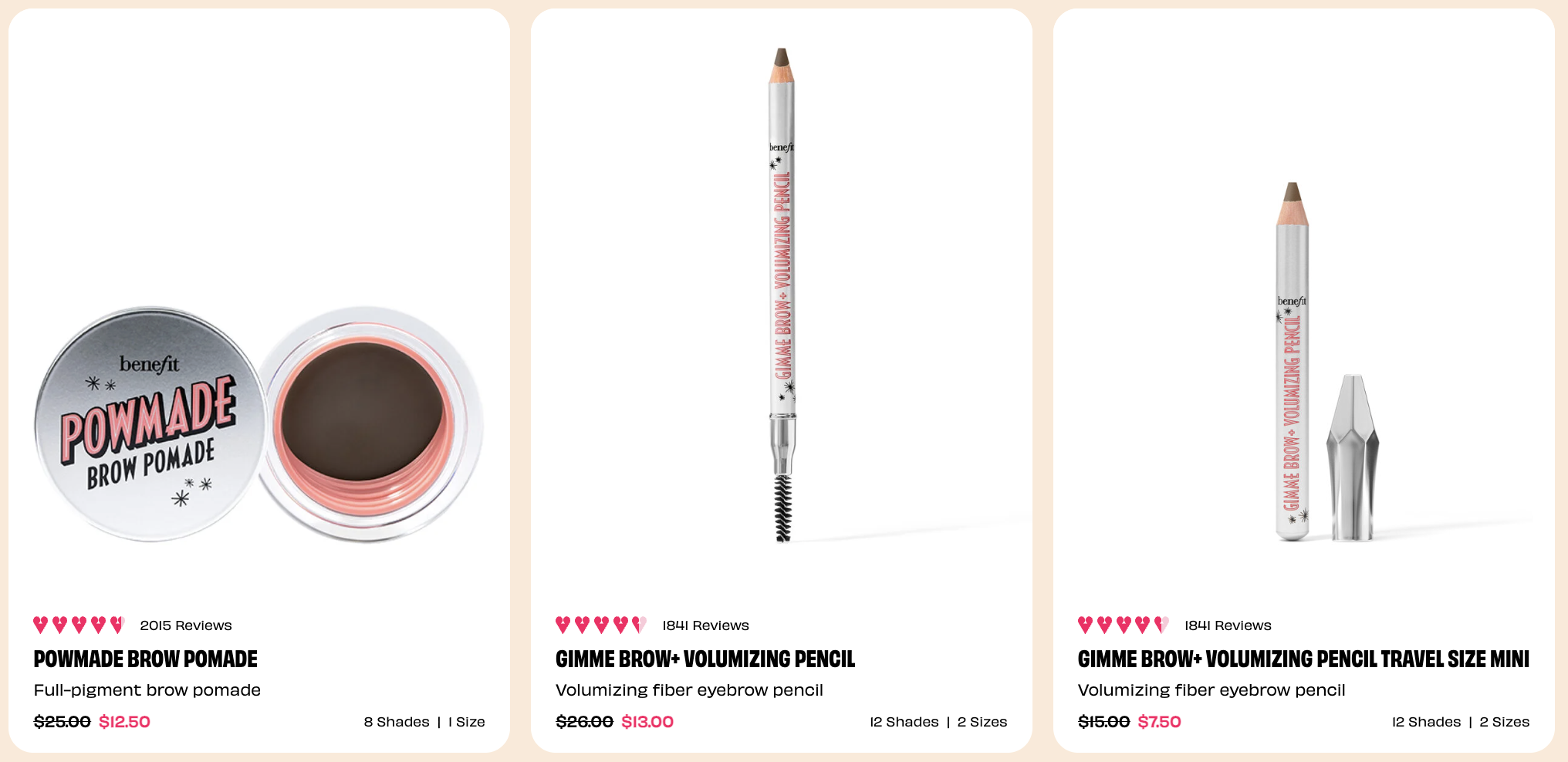1568x762 pixels.
Task: Click the $7.50 sale price
Action: (1159, 722)
